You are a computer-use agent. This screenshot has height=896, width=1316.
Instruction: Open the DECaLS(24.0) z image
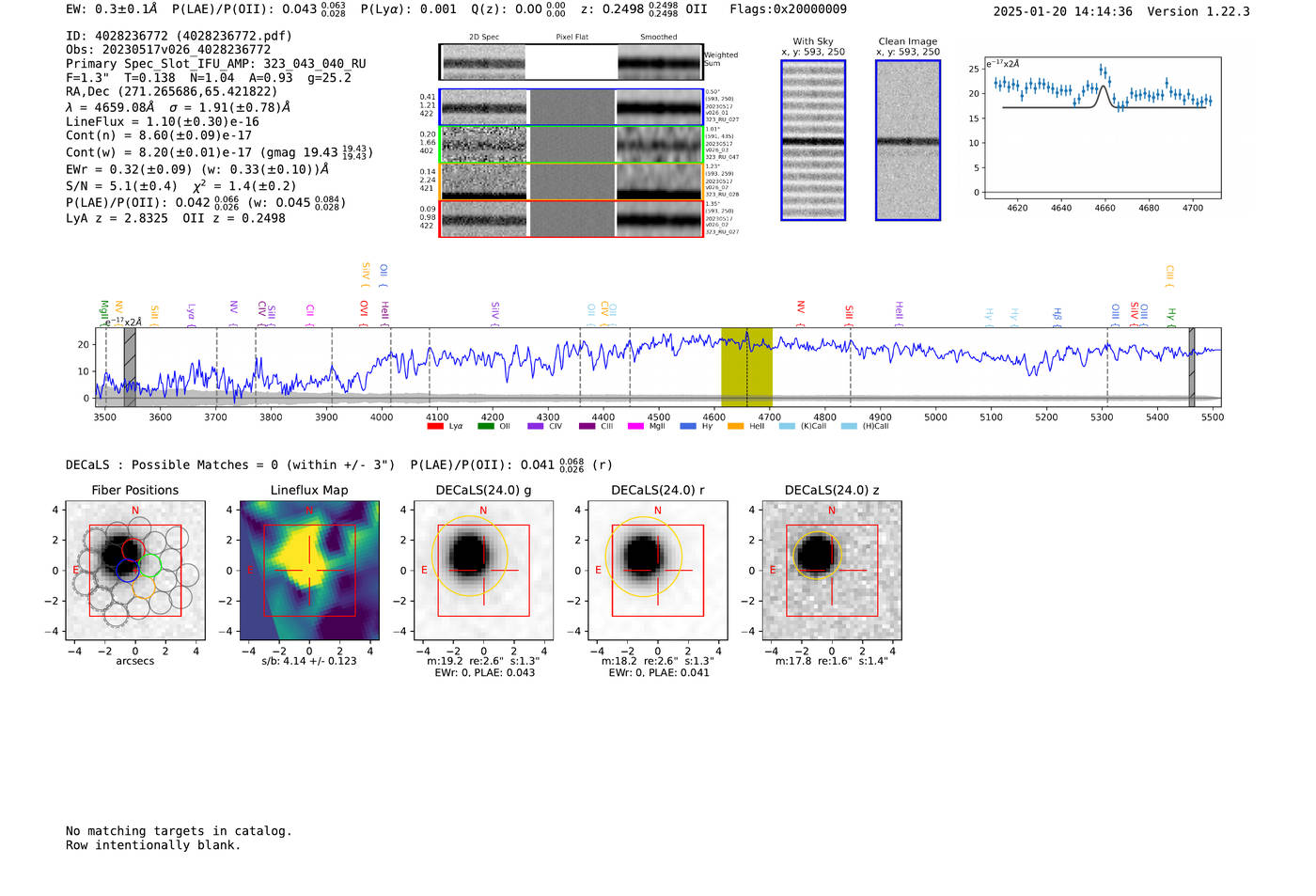832,570
